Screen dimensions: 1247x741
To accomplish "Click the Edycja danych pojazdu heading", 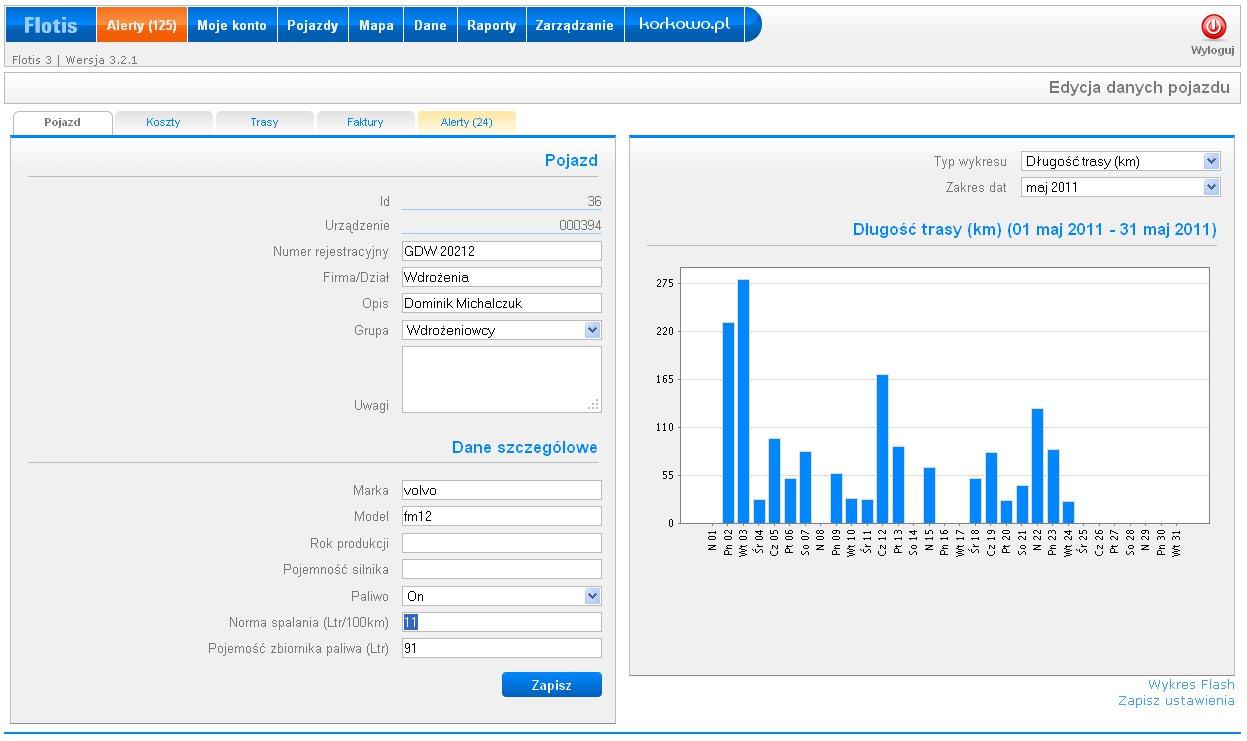I will (x=1139, y=88).
